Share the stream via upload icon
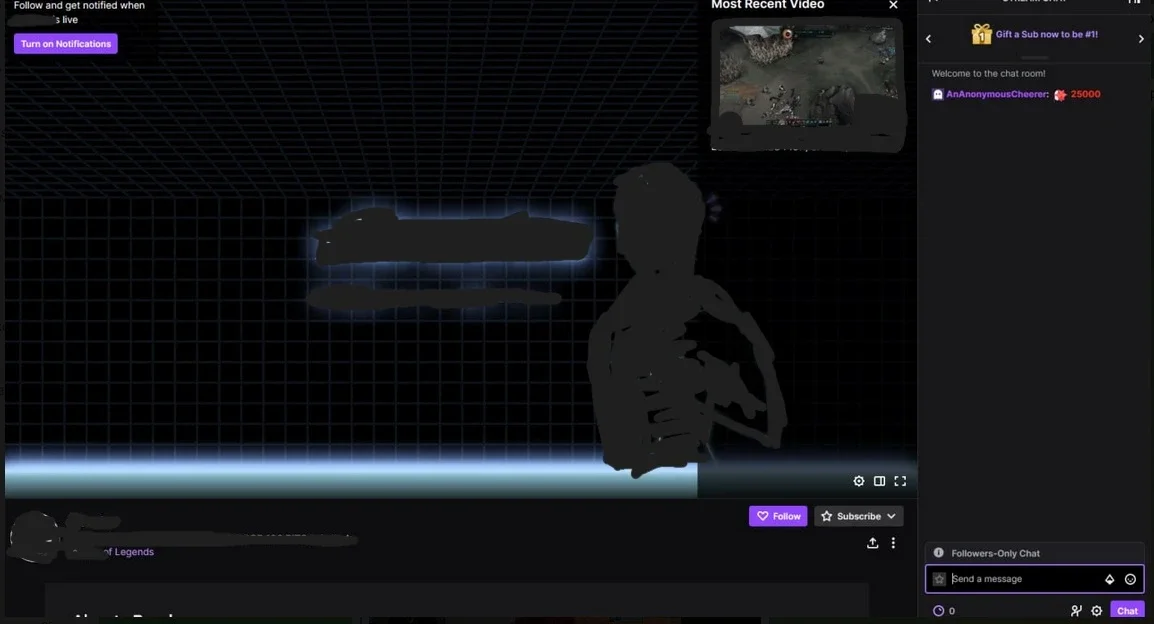1154x624 pixels. [x=872, y=543]
